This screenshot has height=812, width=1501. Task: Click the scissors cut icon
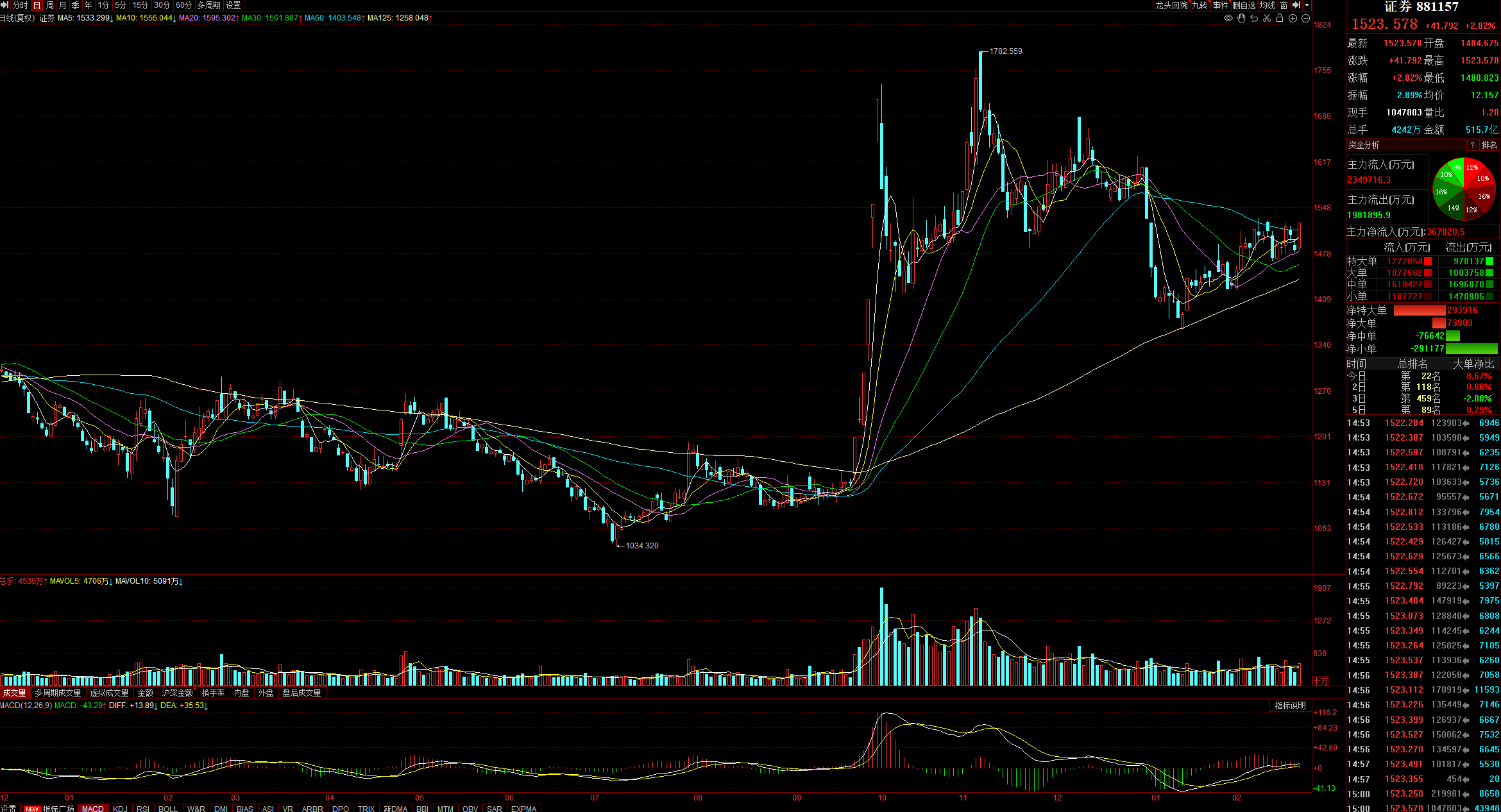click(x=1267, y=18)
